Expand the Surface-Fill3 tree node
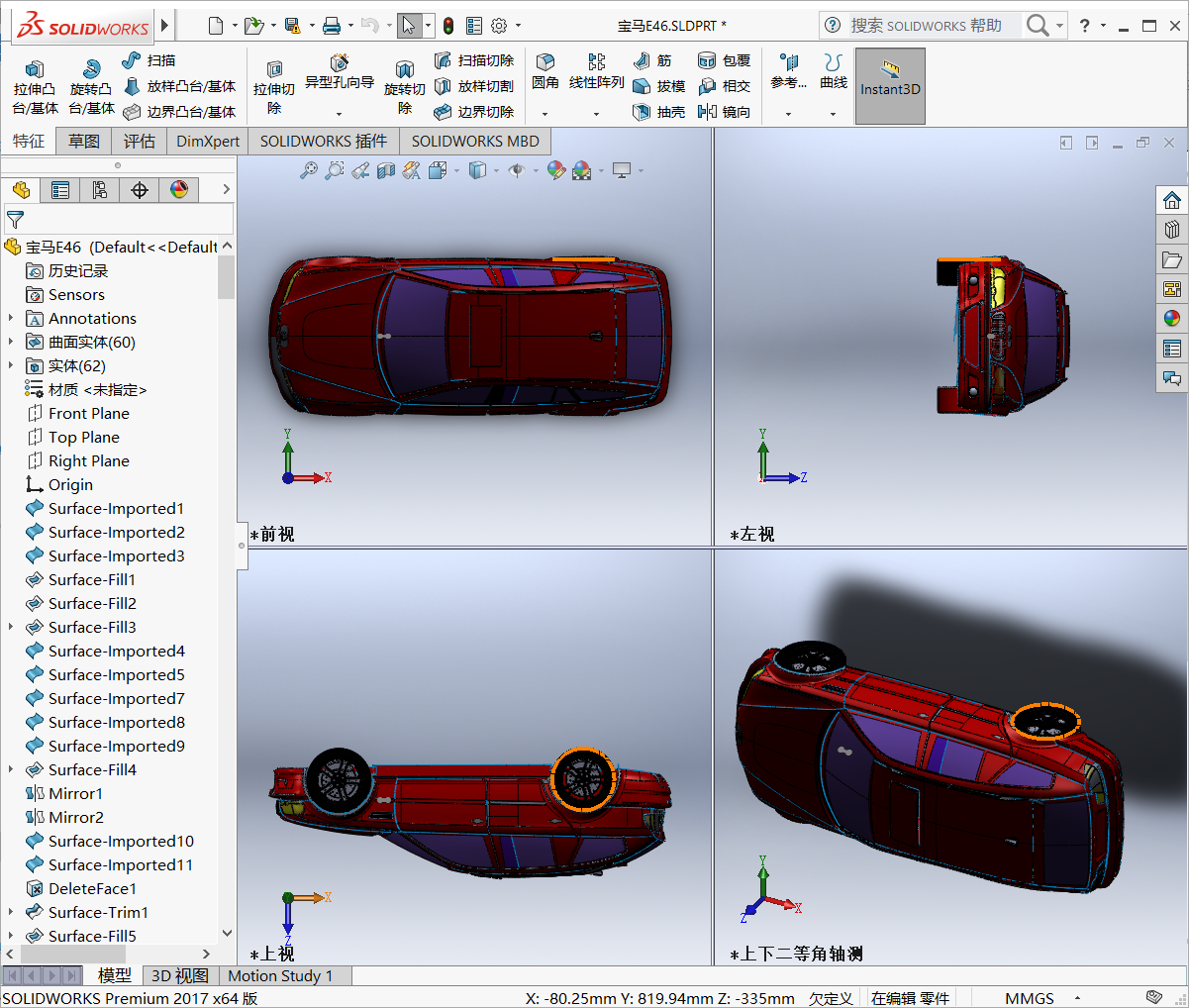The height and width of the screenshot is (1008, 1189). [x=11, y=627]
